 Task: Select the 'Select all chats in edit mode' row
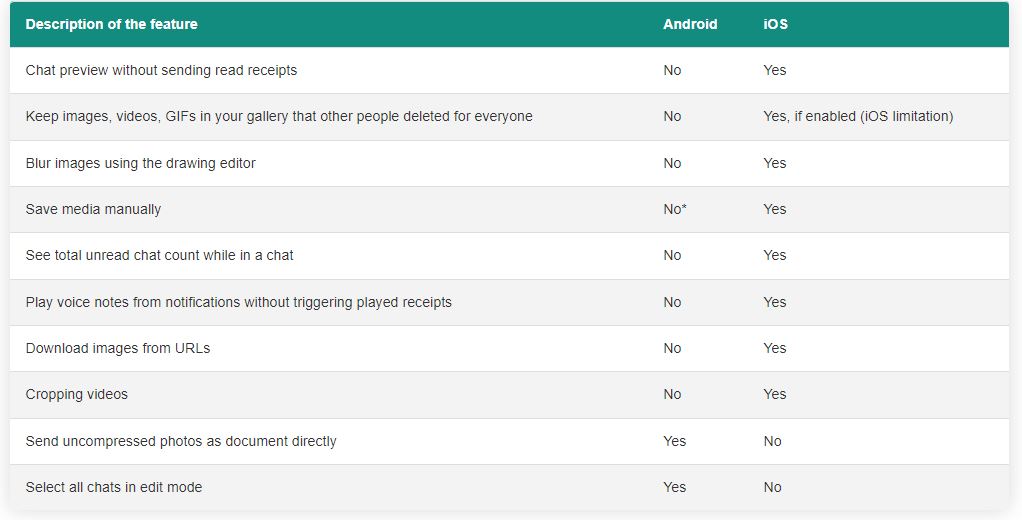[113, 487]
